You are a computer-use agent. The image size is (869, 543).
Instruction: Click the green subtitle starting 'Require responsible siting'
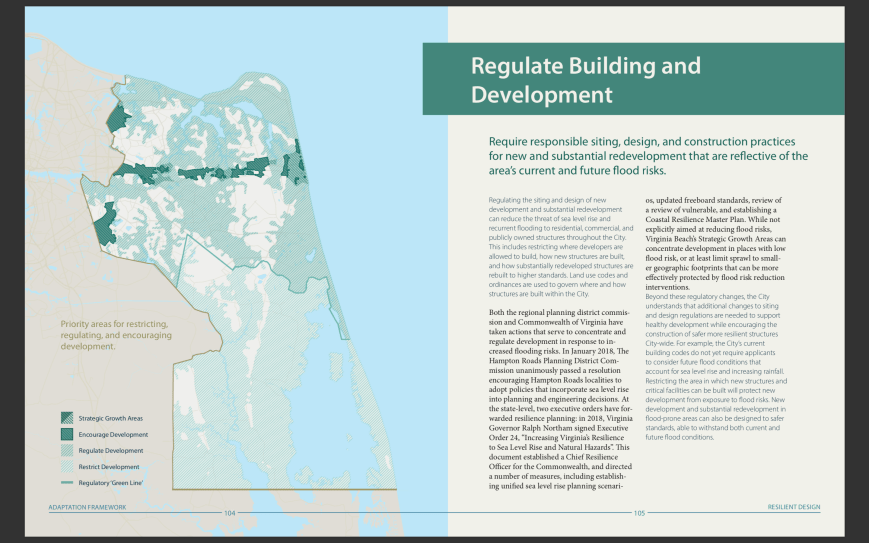pyautogui.click(x=647, y=156)
